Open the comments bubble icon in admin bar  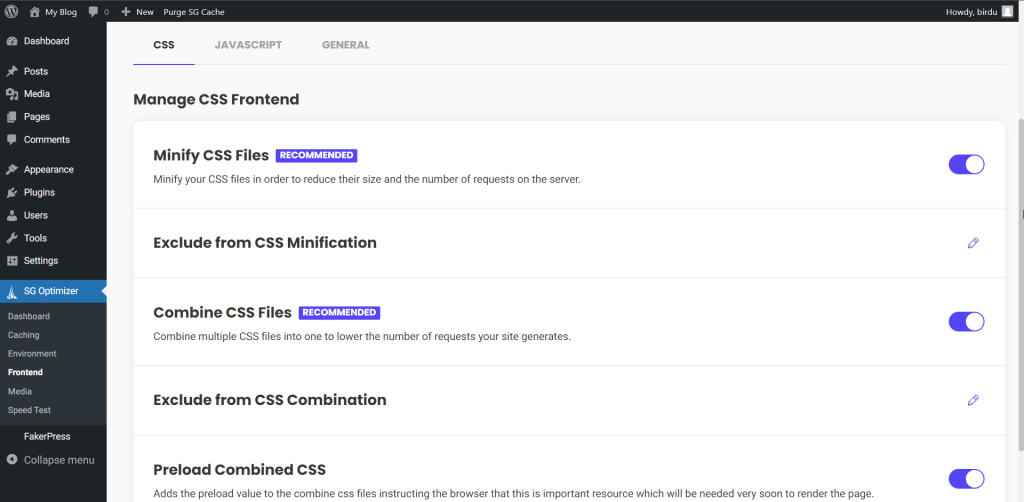(93, 12)
